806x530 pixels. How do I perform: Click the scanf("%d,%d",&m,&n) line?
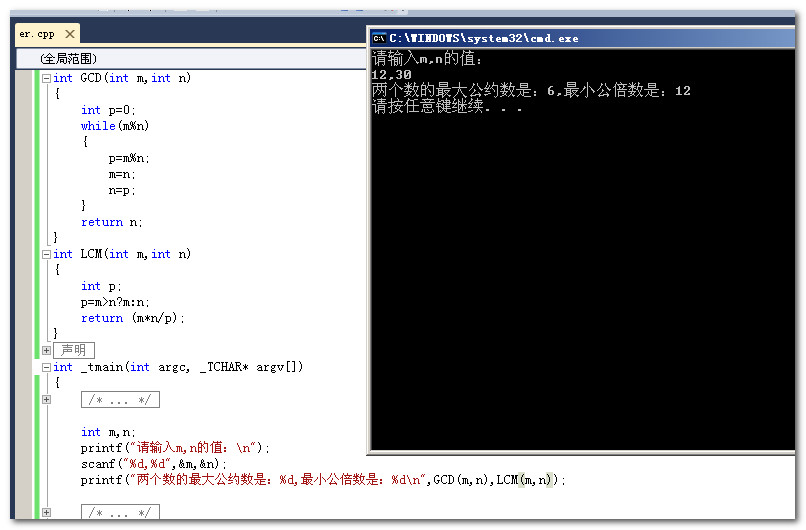(154, 464)
